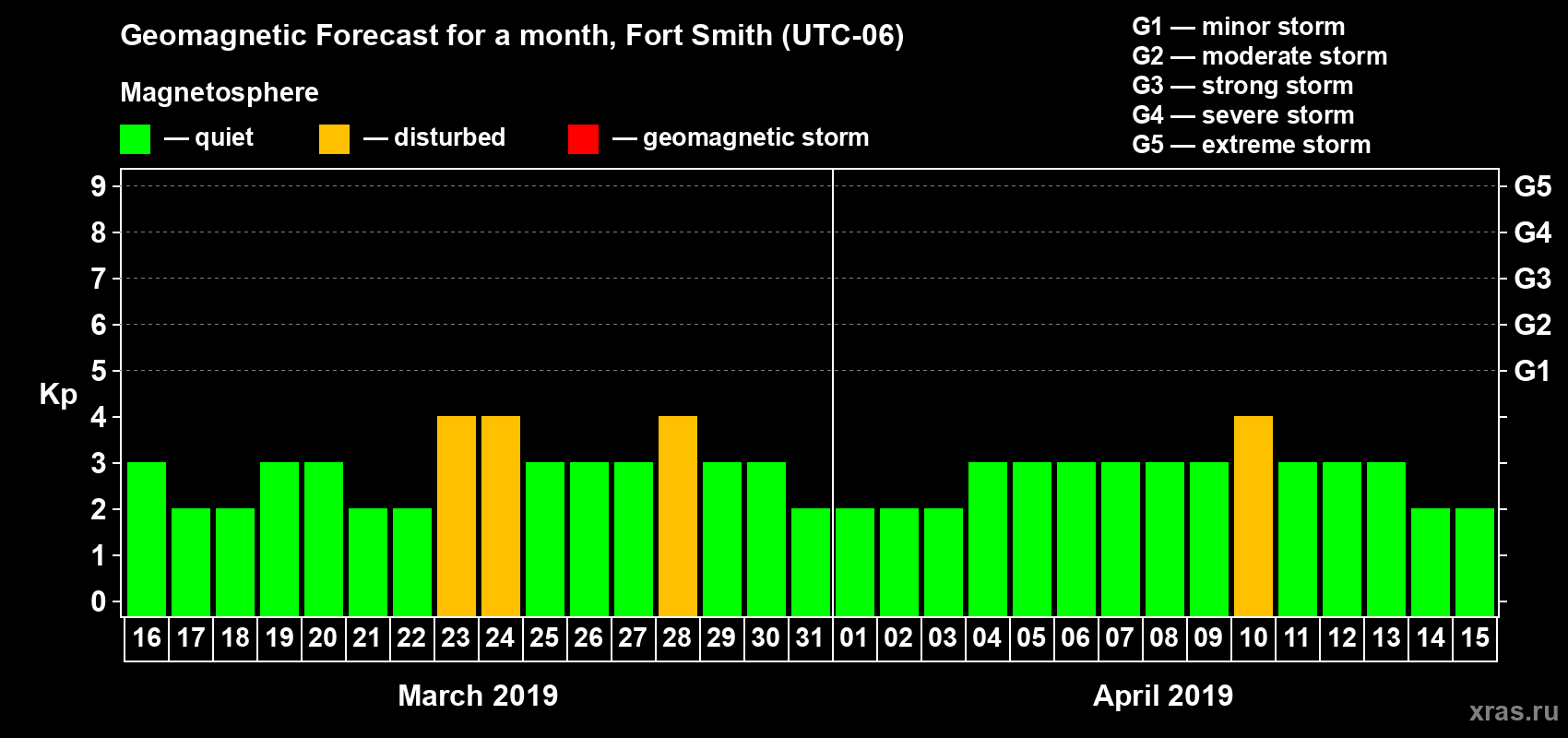Click the G4 right-axis label
Image resolution: width=1568 pixels, height=738 pixels.
[x=1533, y=232]
